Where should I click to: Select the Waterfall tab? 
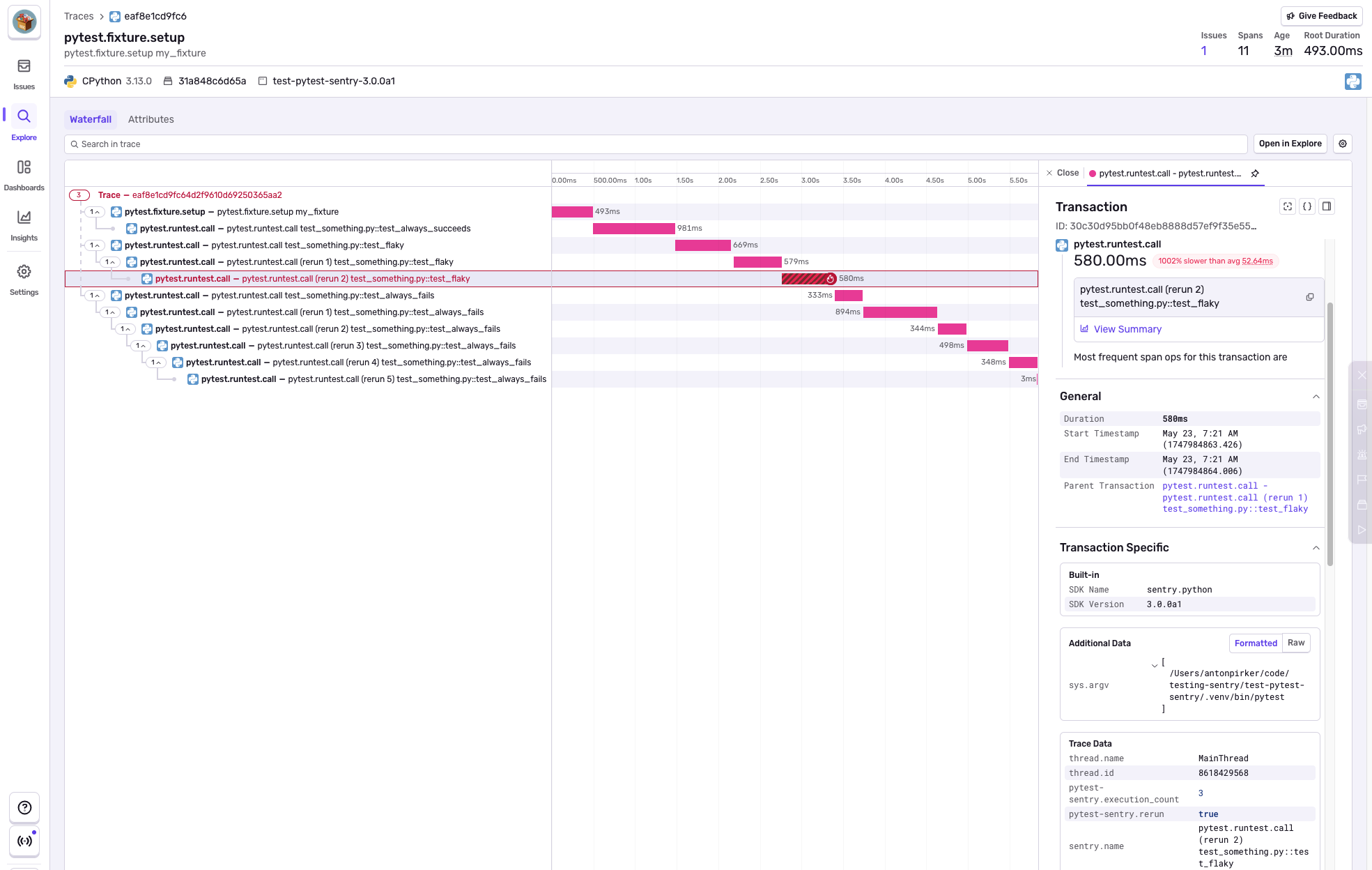coord(91,119)
